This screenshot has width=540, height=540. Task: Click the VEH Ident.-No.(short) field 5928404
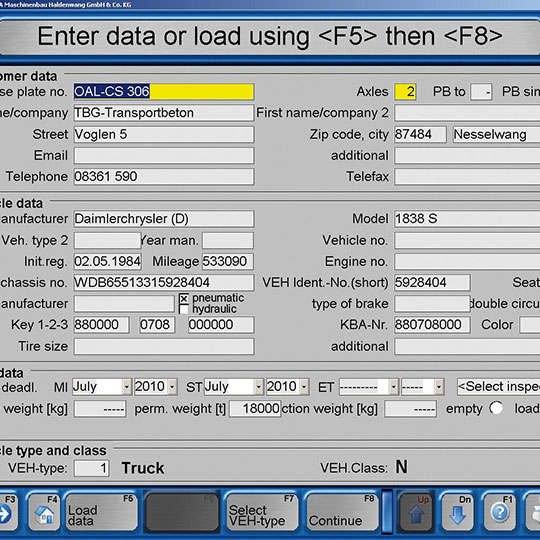[x=433, y=283]
